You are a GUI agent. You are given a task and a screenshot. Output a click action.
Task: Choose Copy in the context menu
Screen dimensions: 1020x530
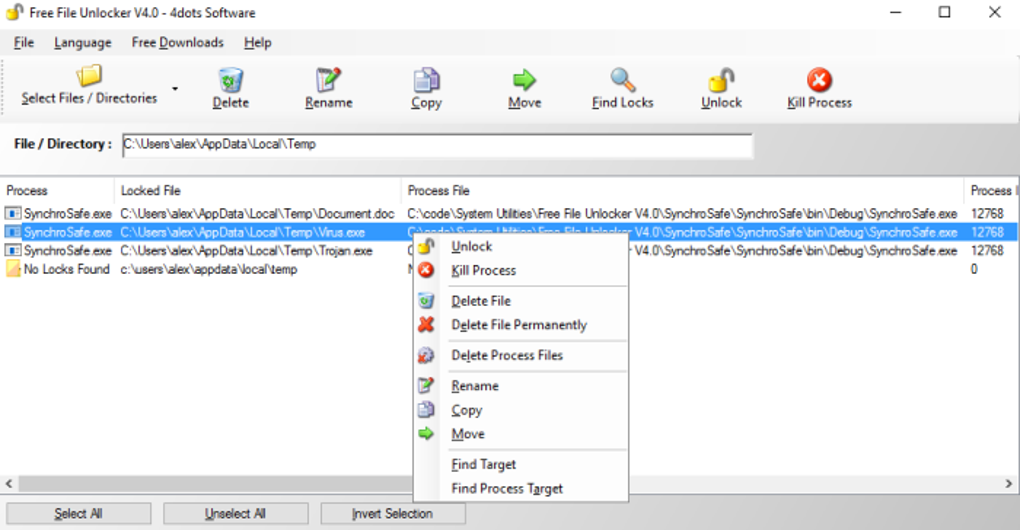pos(520,410)
